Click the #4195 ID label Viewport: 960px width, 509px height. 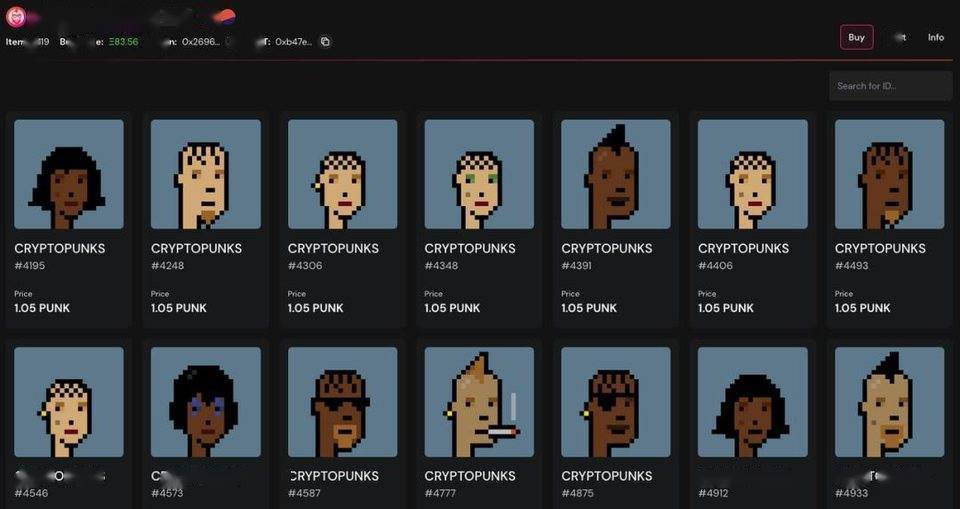[29, 265]
